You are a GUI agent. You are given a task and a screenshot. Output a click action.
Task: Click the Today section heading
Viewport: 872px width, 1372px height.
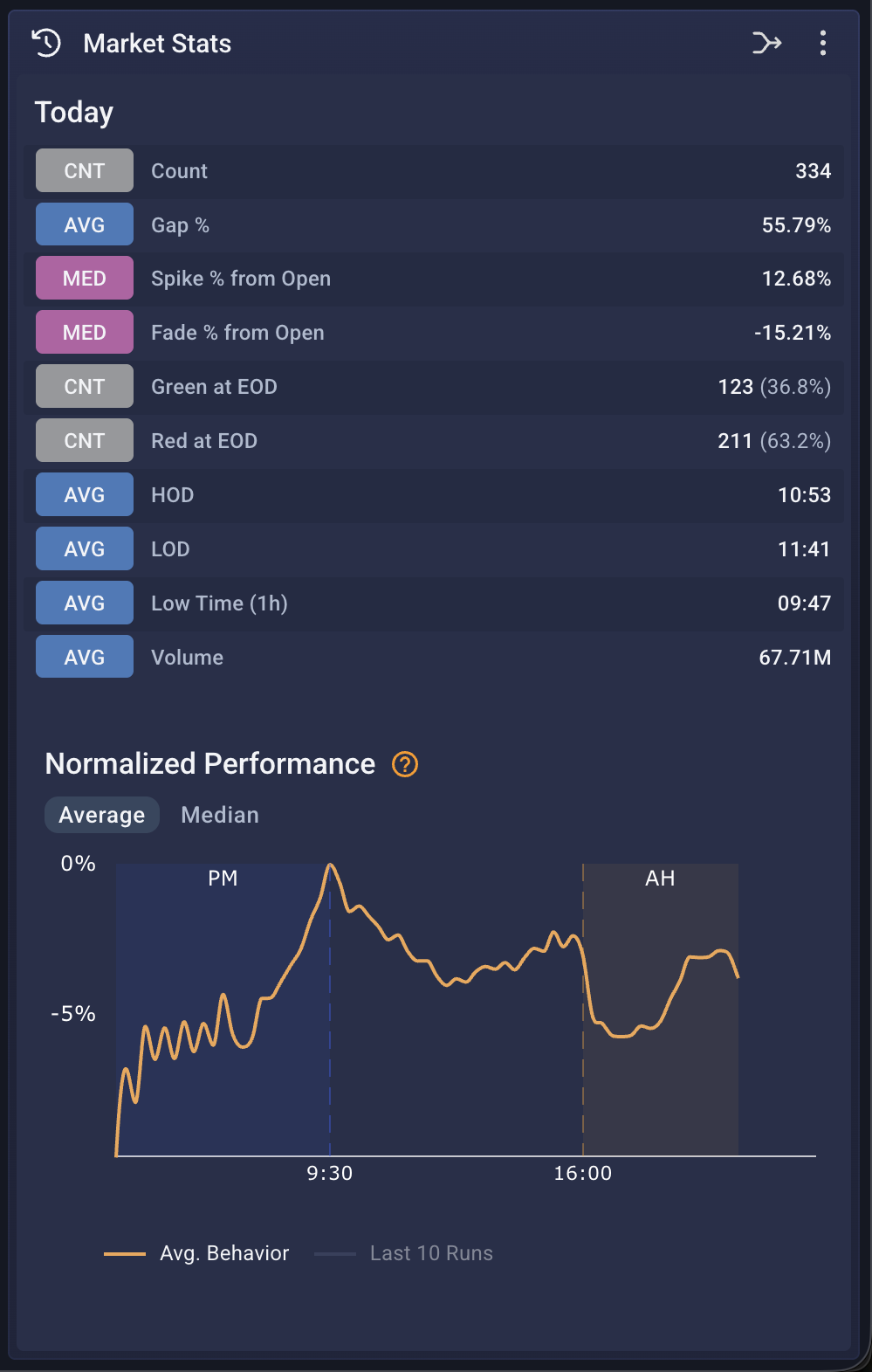74,113
